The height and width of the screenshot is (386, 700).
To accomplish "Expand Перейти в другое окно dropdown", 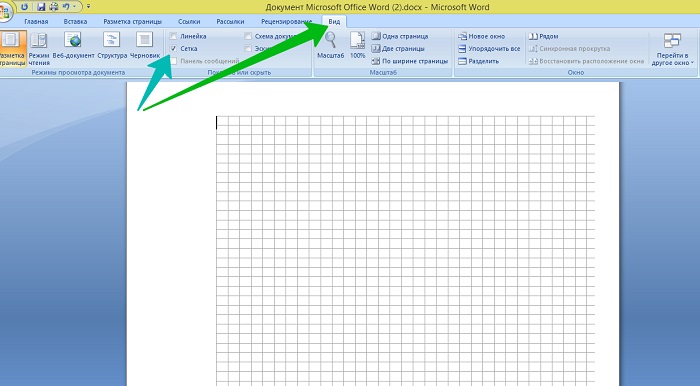I will pyautogui.click(x=672, y=49).
